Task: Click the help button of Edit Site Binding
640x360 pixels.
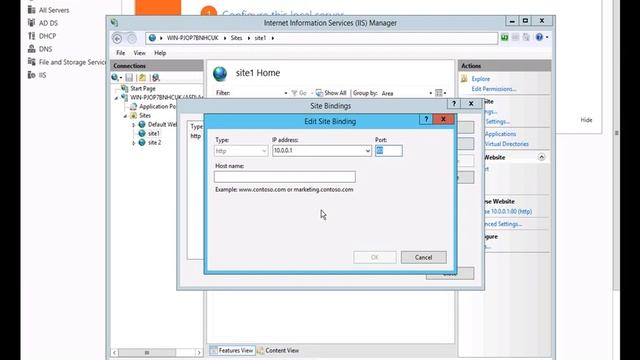Action: [426, 119]
